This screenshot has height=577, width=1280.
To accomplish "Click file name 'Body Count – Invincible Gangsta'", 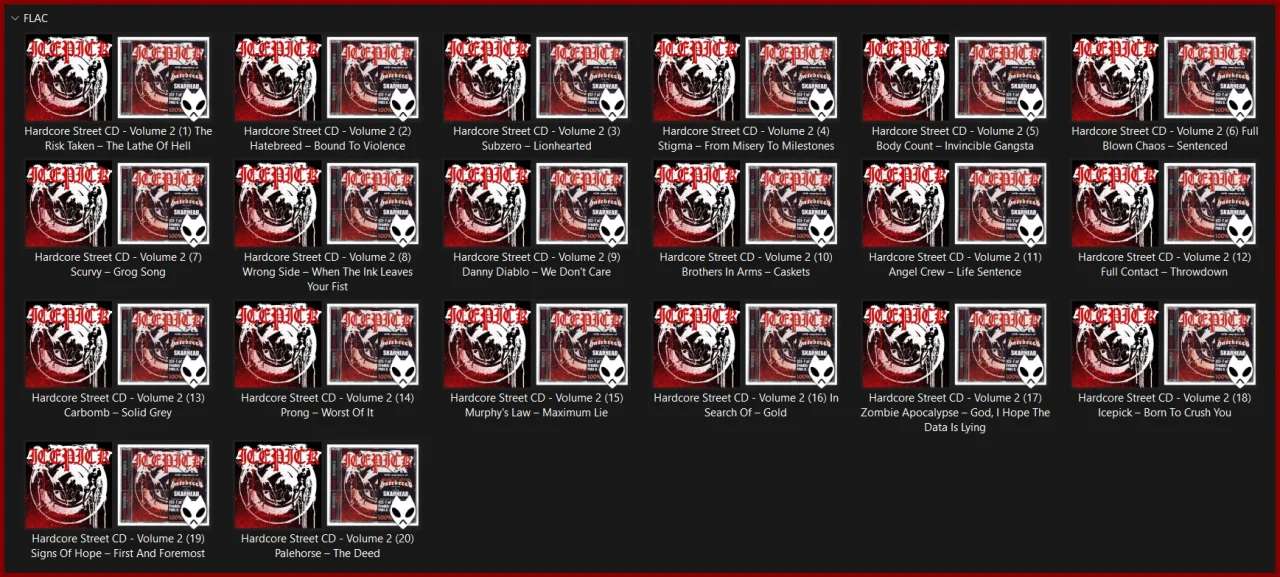I will point(955,146).
